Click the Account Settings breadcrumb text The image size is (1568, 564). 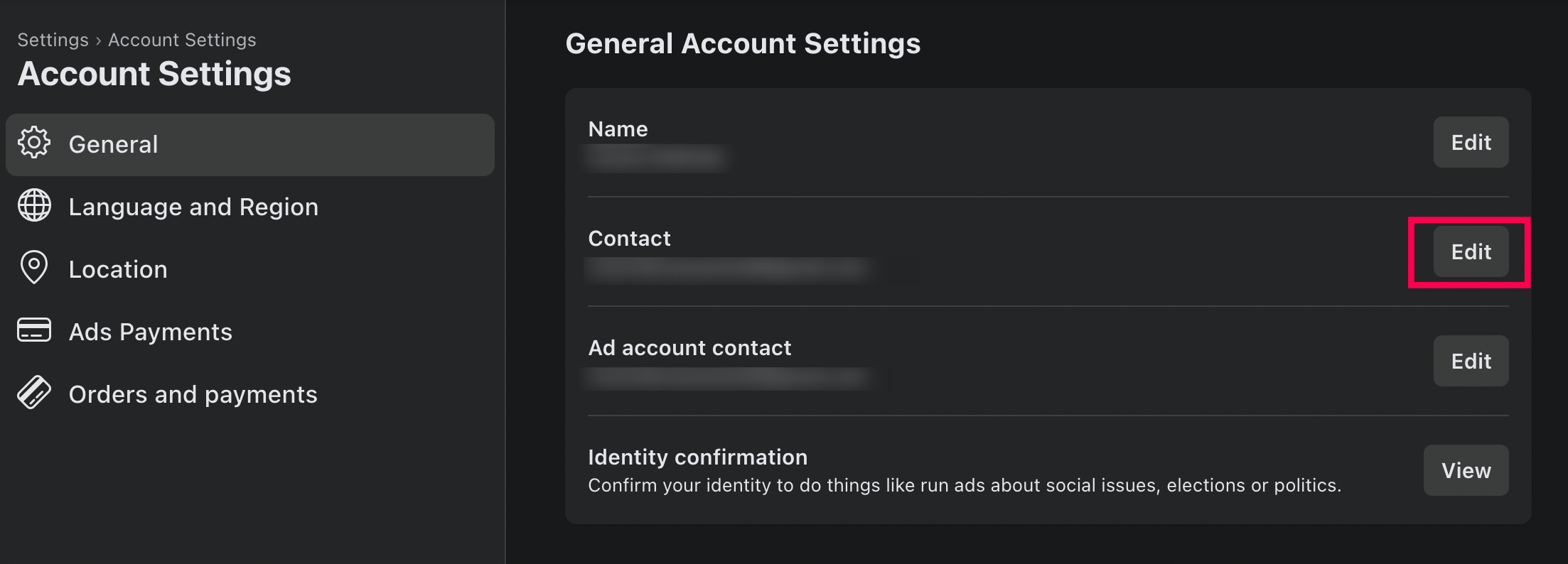point(182,40)
